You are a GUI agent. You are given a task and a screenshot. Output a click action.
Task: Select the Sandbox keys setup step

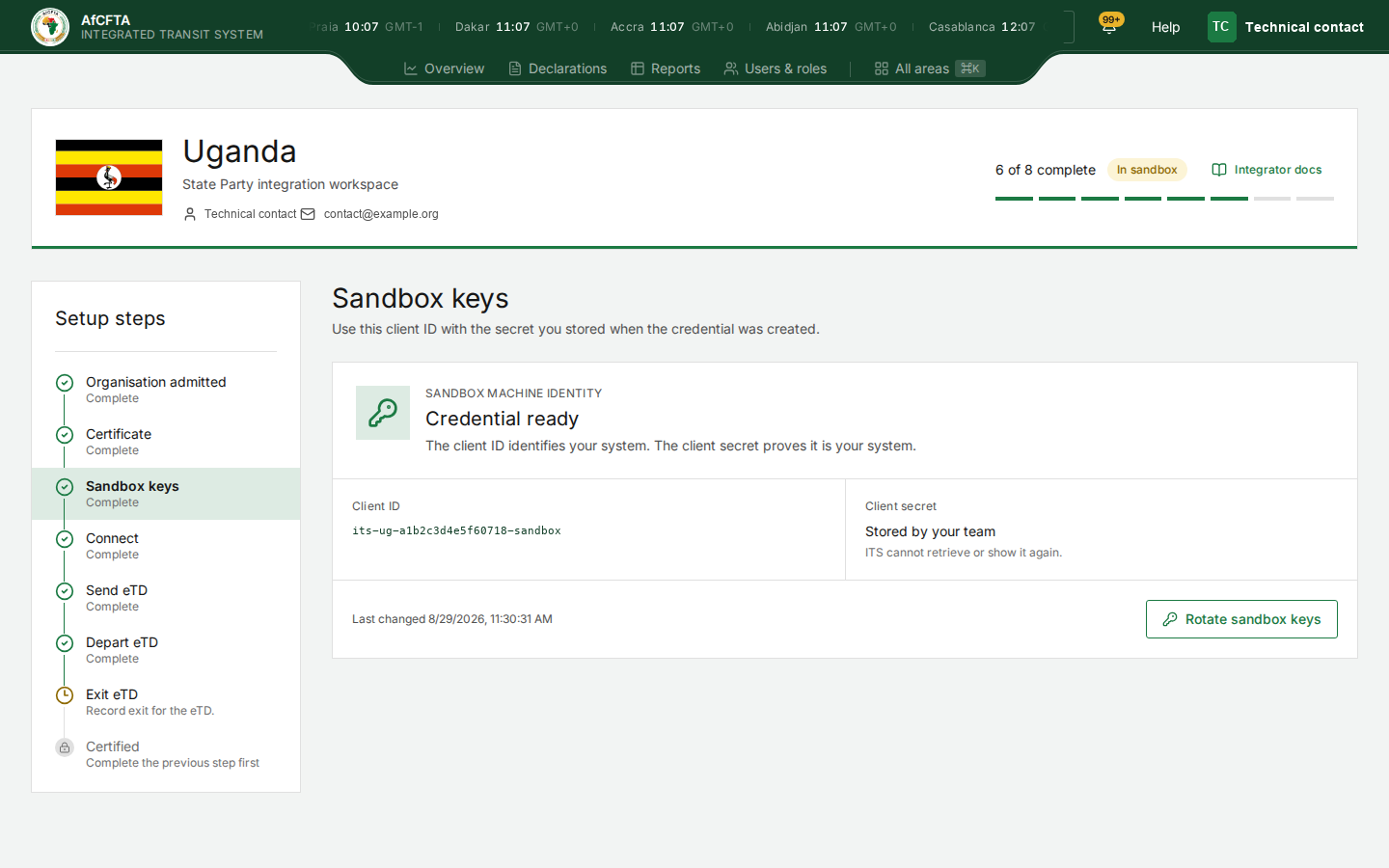(x=166, y=494)
